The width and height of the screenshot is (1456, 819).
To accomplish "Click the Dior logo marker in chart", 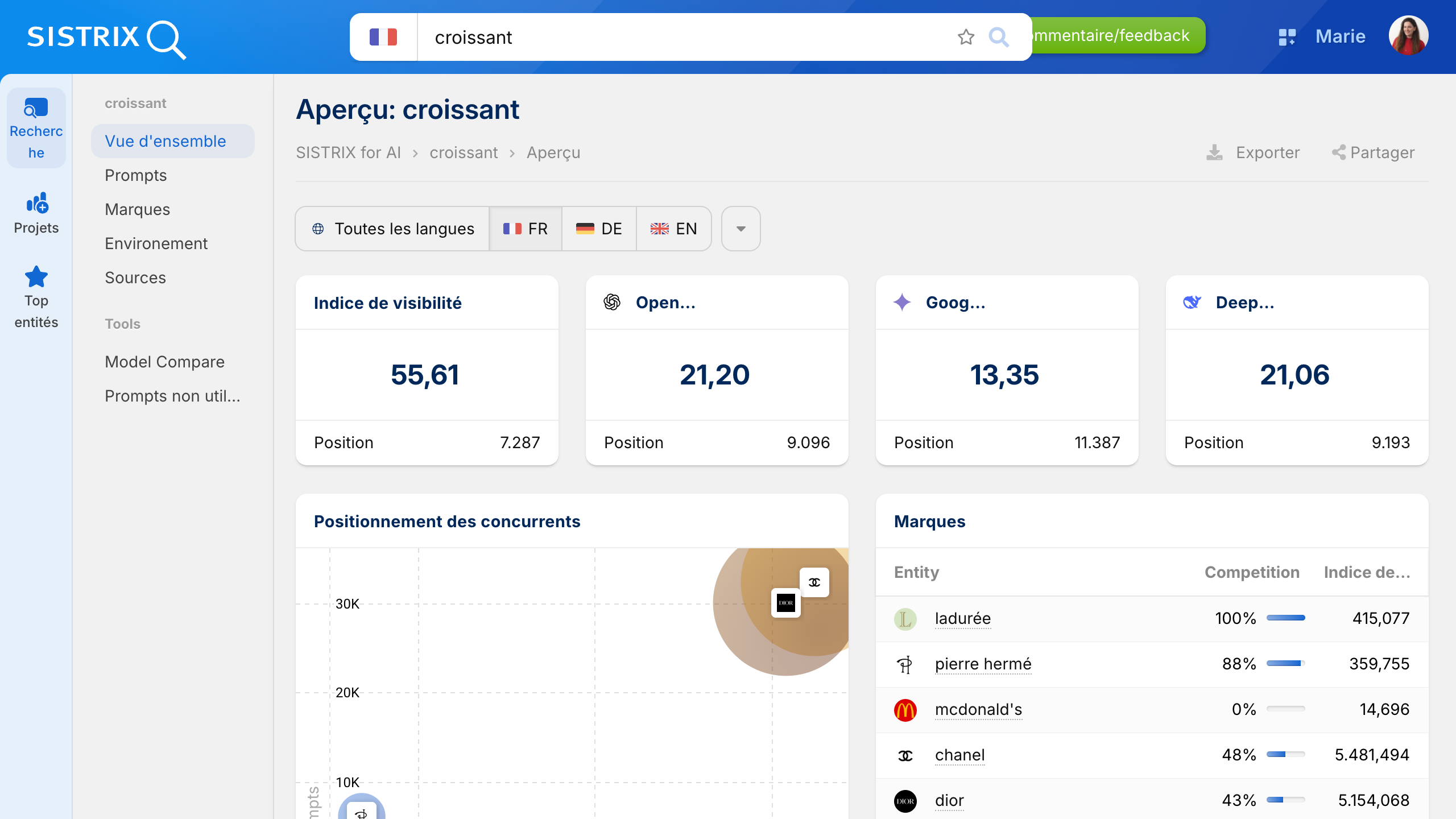I will pyautogui.click(x=786, y=603).
